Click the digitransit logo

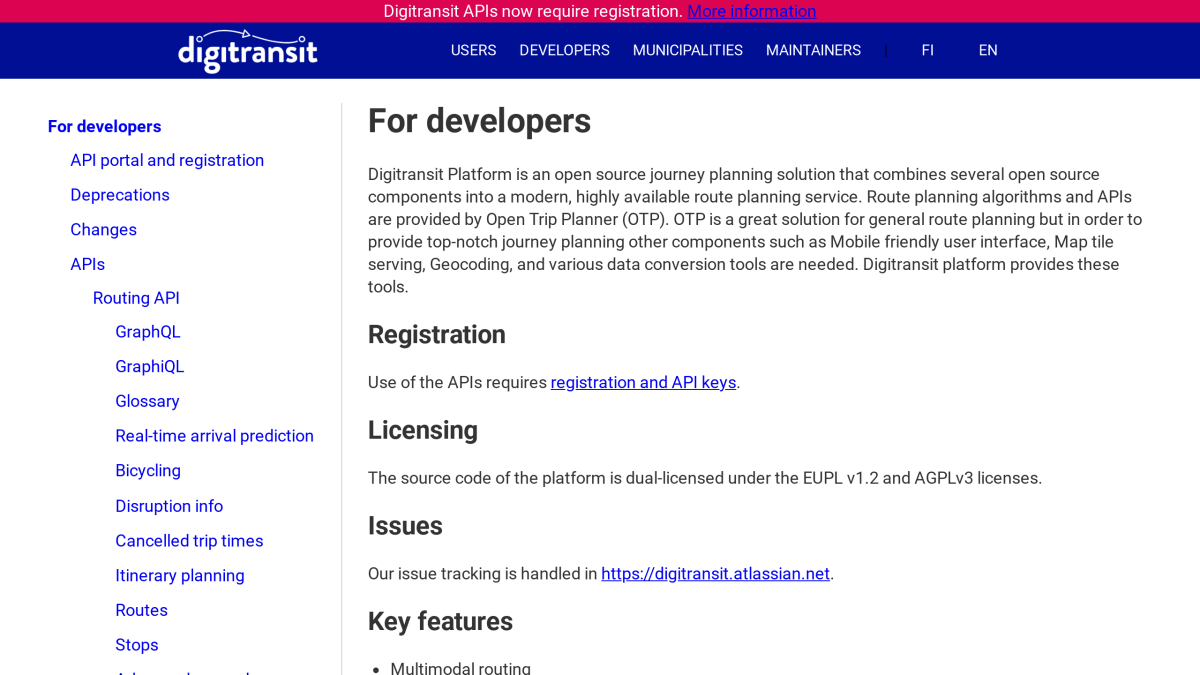(x=248, y=51)
